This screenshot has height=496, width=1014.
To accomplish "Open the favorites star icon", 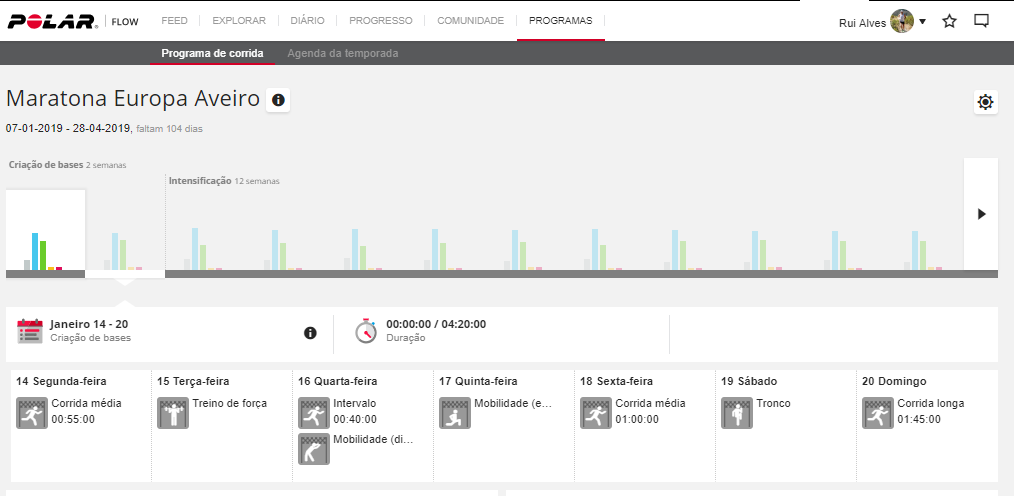I will [950, 21].
